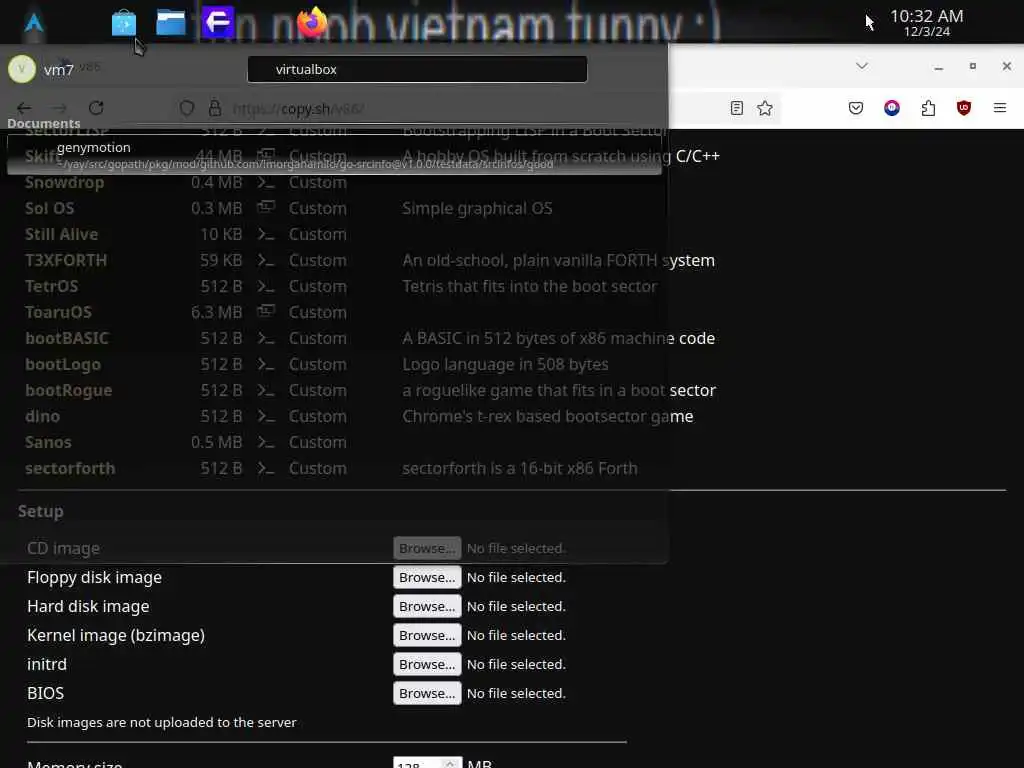Open the file manager panel icon
Viewport: 1024px width, 768px height.
pyautogui.click(x=171, y=23)
